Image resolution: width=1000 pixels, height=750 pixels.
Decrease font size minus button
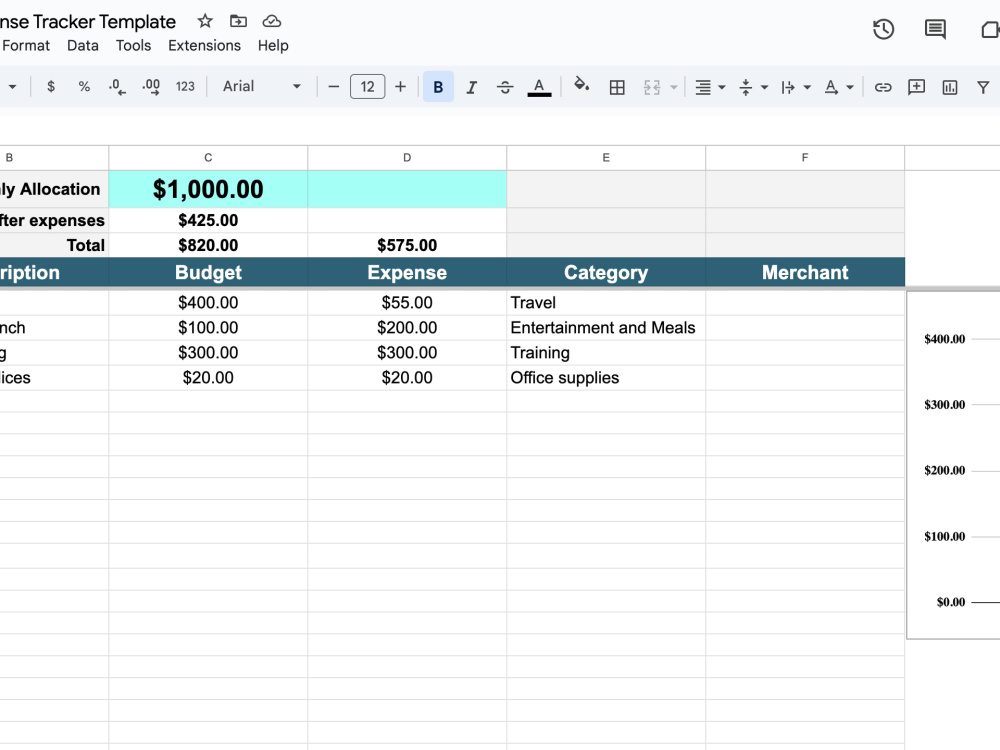[334, 86]
